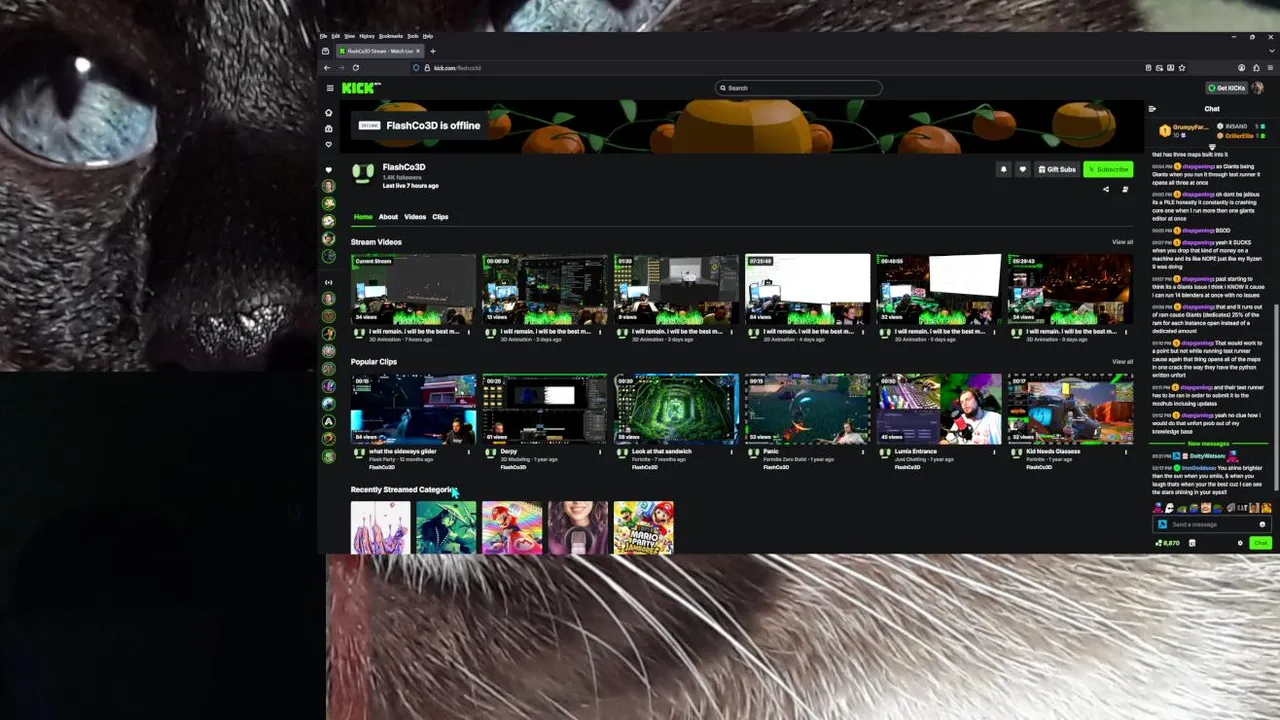Image resolution: width=1280 pixels, height=720 pixels.
Task: View all Popular Clips
Action: 1122,362
